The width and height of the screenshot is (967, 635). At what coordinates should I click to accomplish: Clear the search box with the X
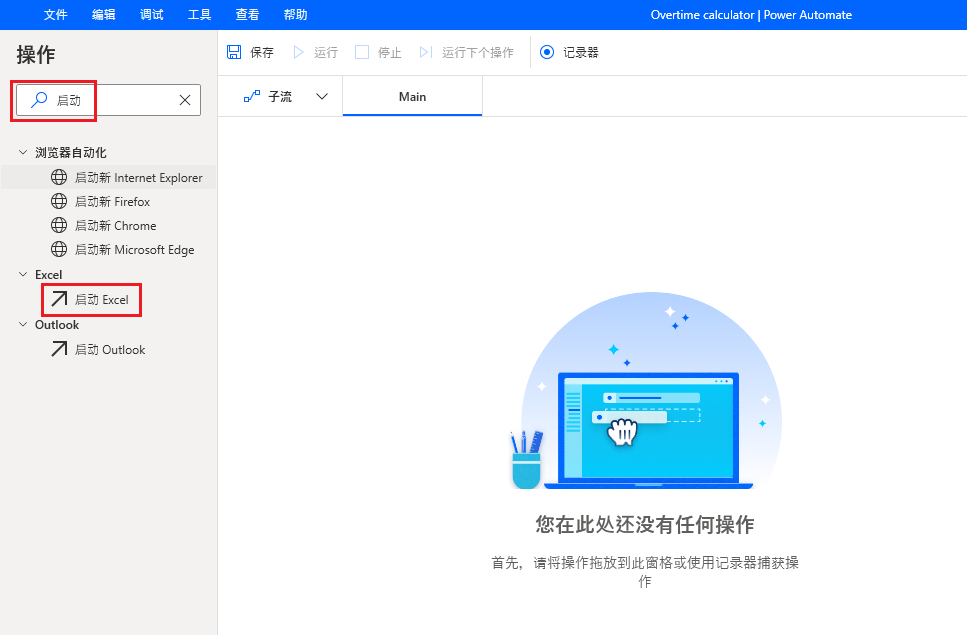click(x=184, y=100)
